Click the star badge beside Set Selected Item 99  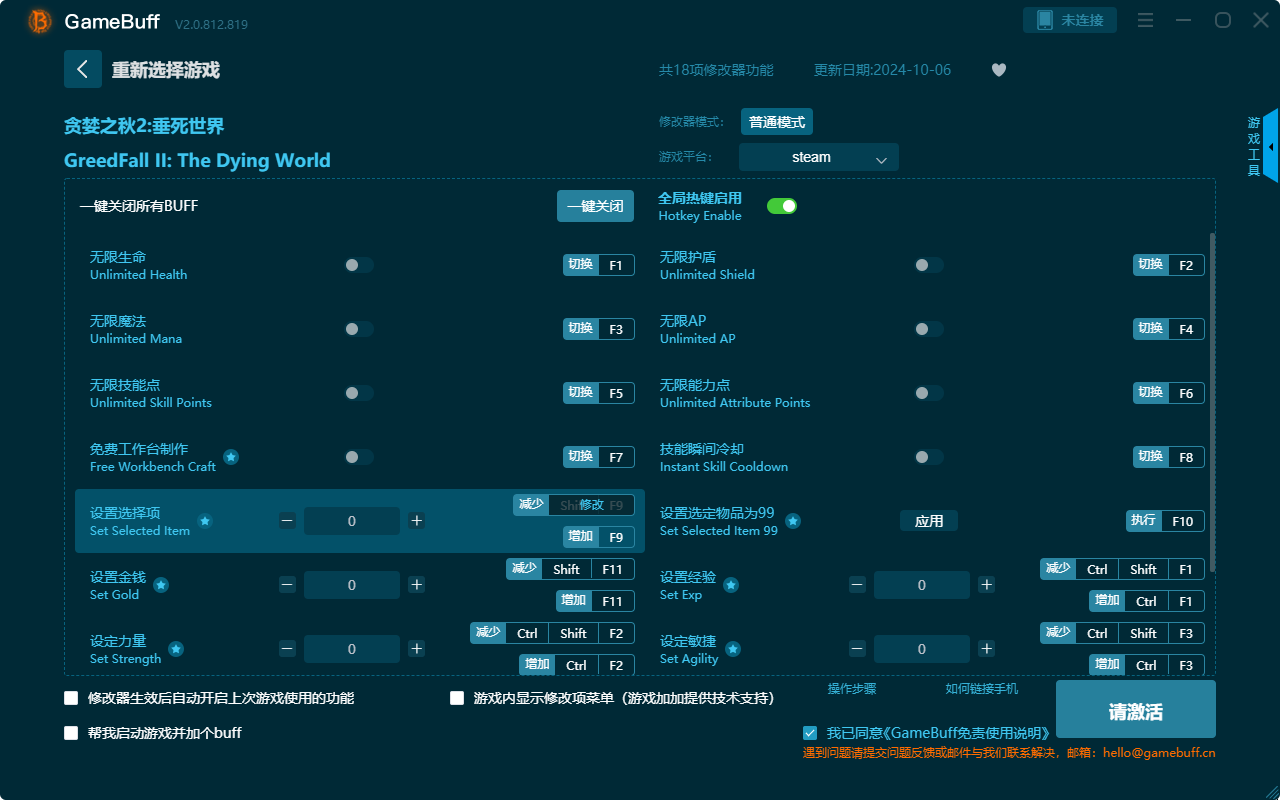[793, 521]
